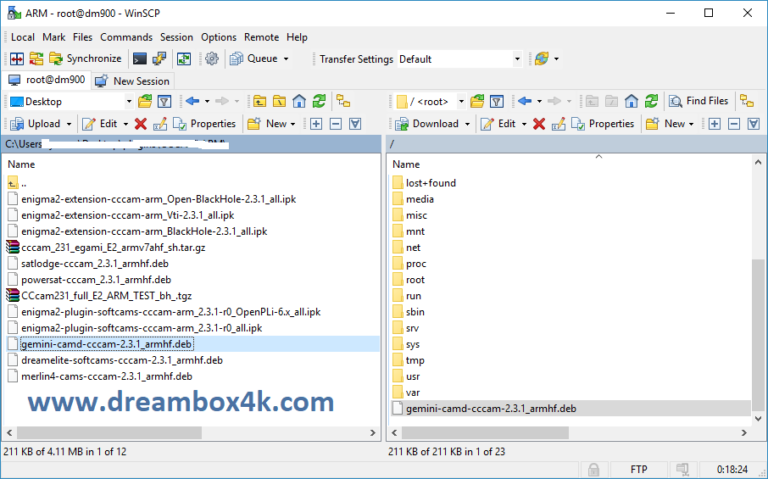Open the Commands menu

tap(126, 37)
